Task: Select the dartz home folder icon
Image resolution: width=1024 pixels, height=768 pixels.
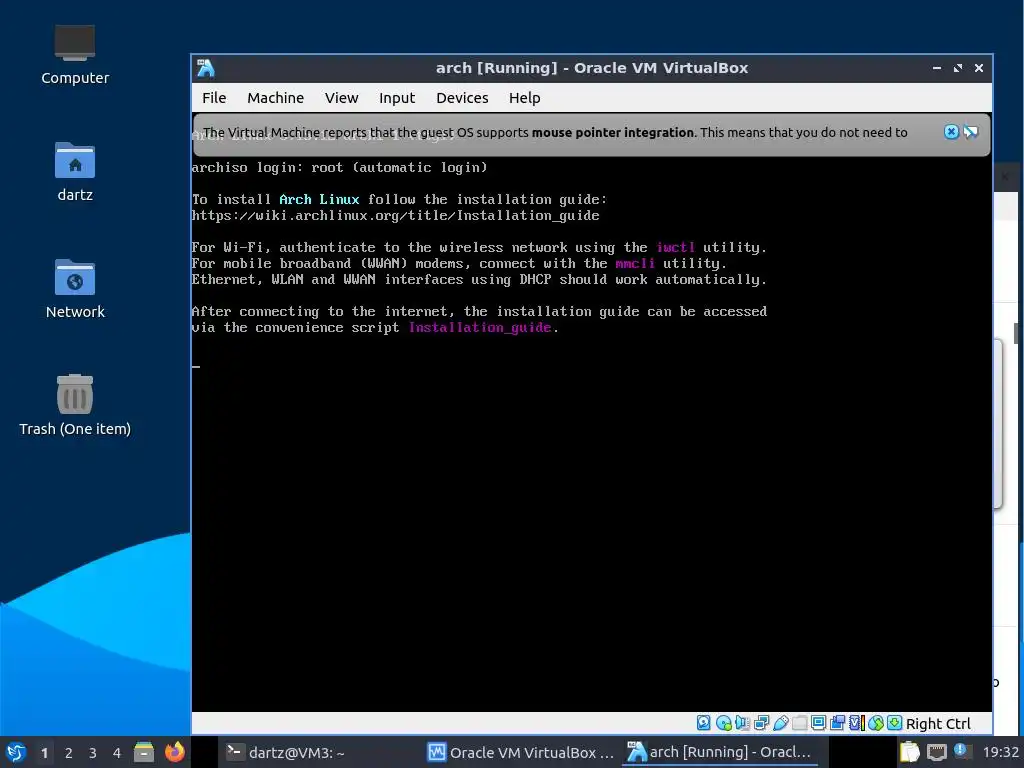Action: (75, 172)
